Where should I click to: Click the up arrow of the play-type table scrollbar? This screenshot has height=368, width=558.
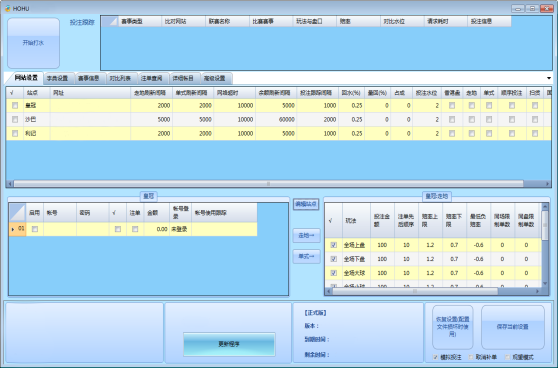click(x=545, y=206)
